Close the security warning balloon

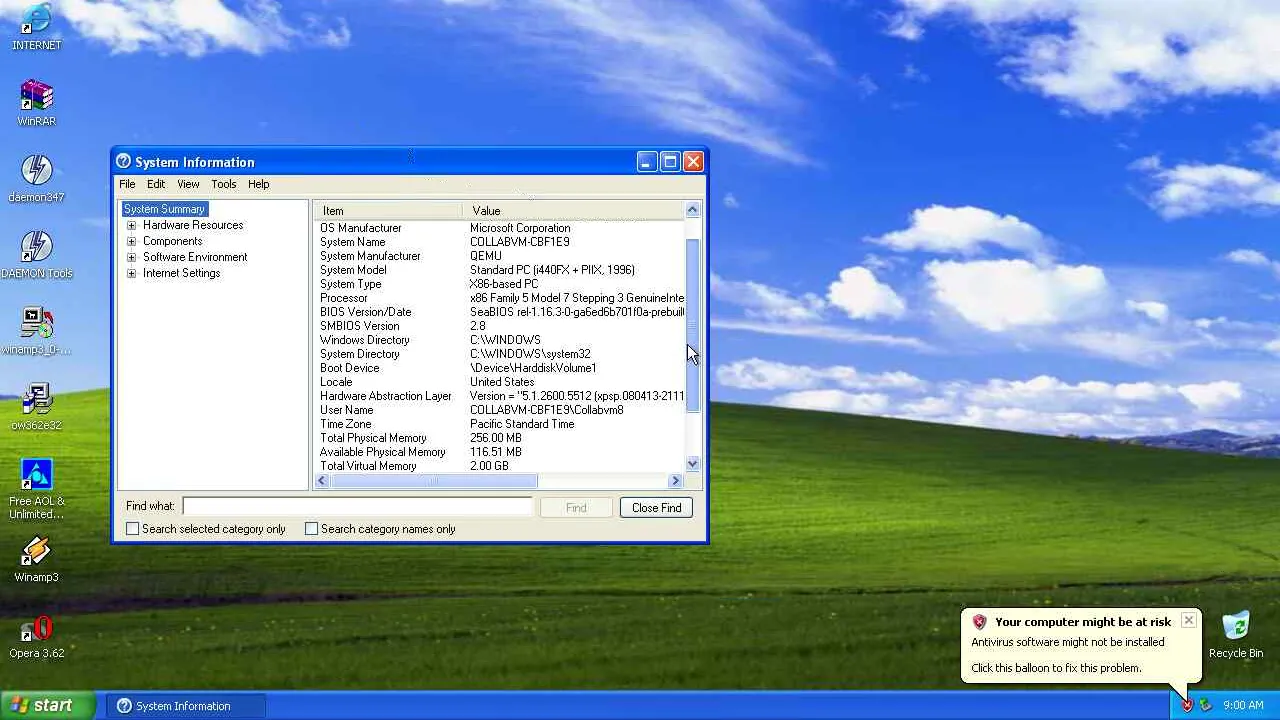pyautogui.click(x=1188, y=620)
